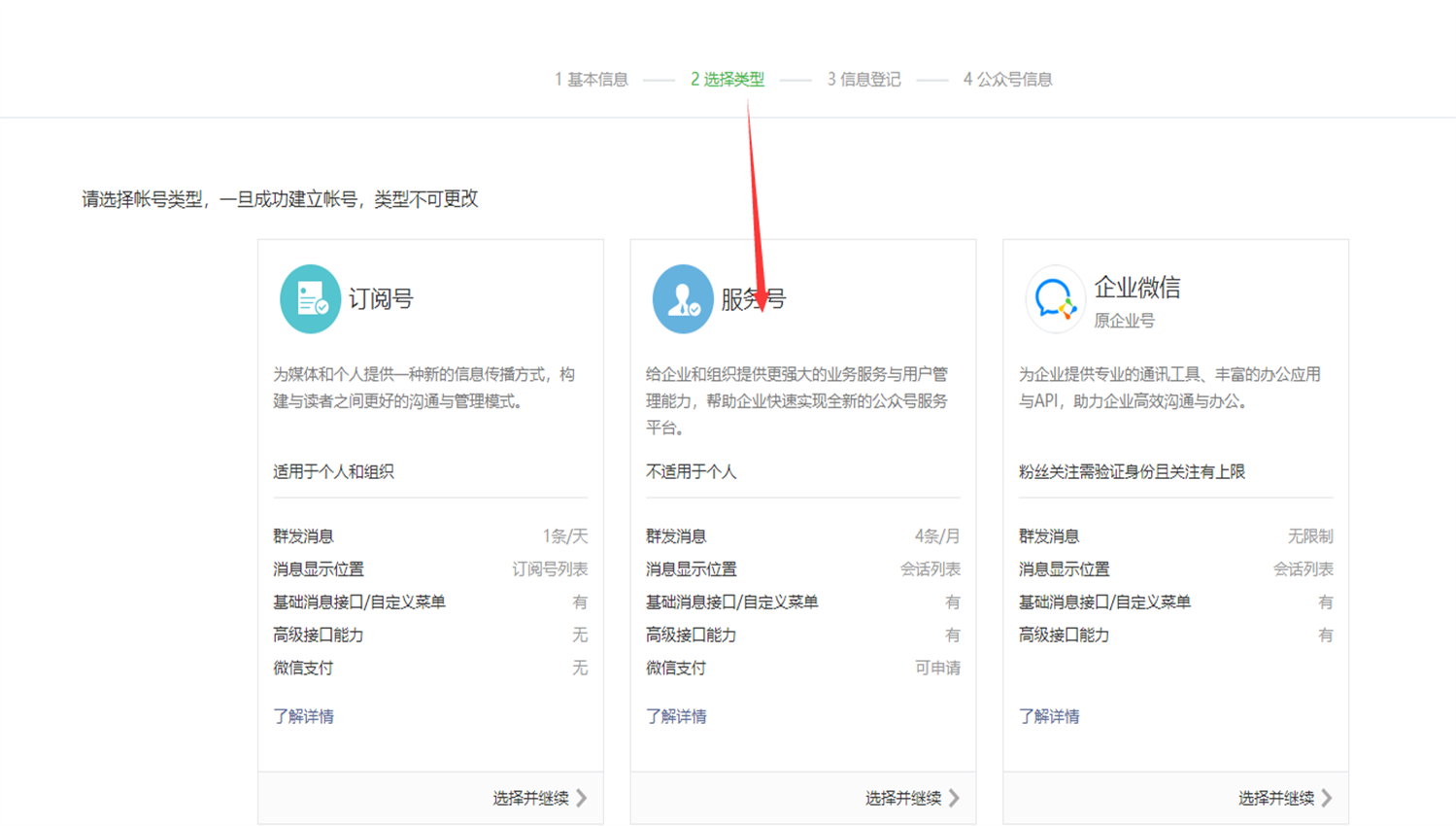The height and width of the screenshot is (826, 1456).
Task: Click the 可申请 value for 微信支付
Action: [937, 669]
